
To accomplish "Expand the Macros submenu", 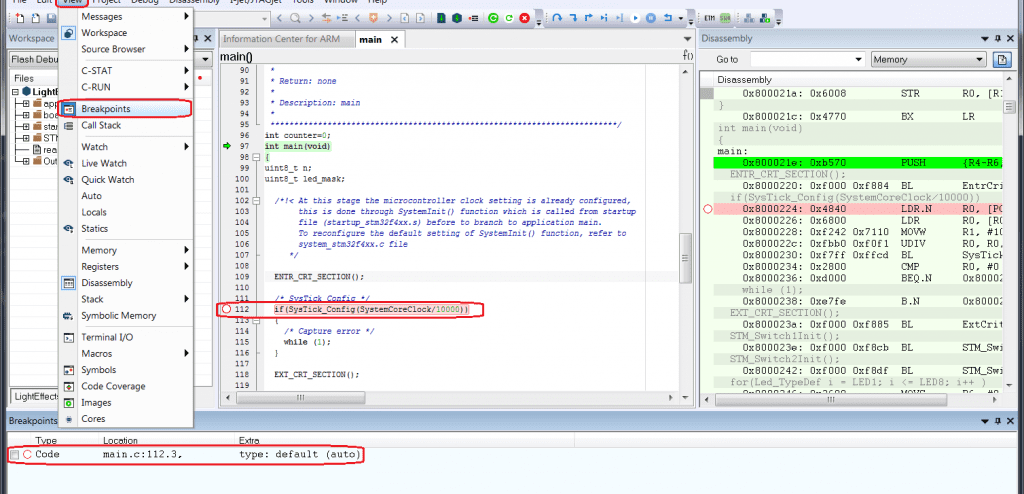I will [125, 354].
